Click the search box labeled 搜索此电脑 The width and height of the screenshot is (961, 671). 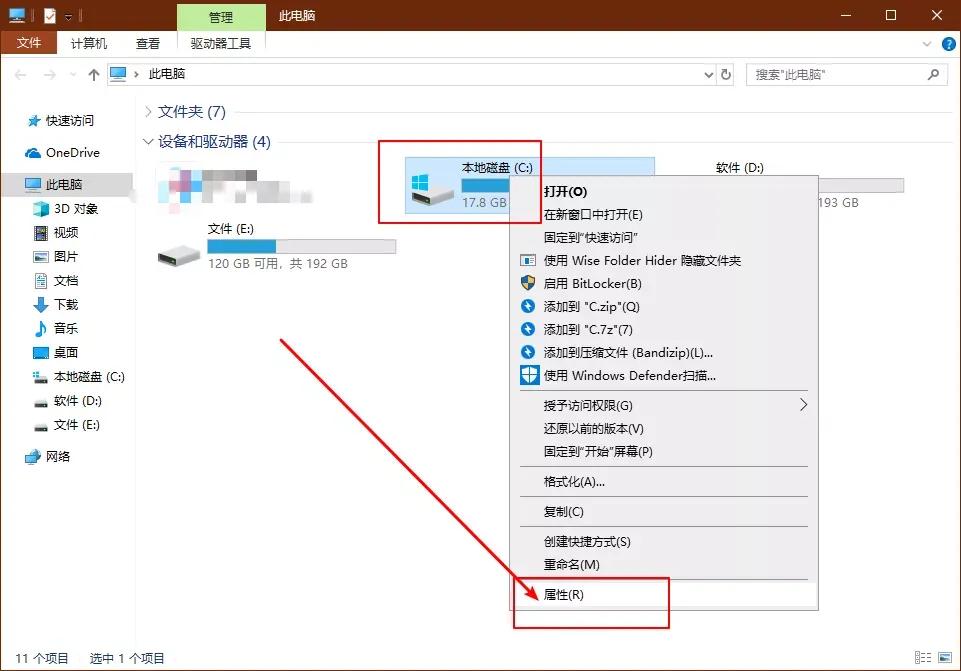(x=843, y=74)
